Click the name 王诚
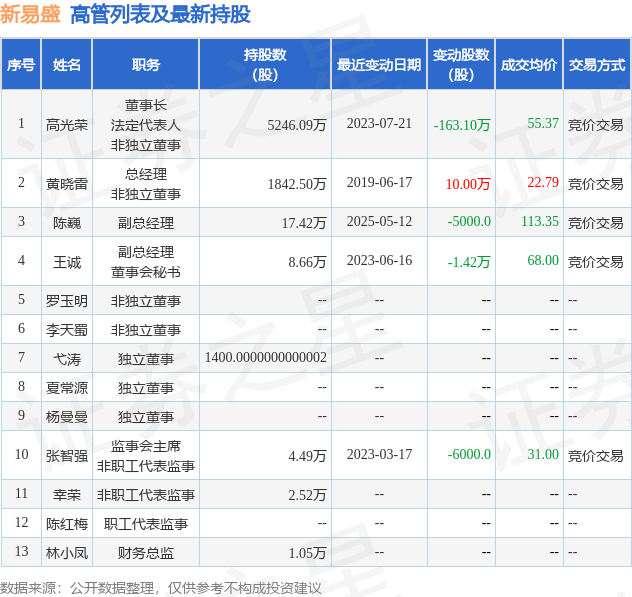Screen dimensions: 632x597 pyautogui.click(x=67, y=262)
